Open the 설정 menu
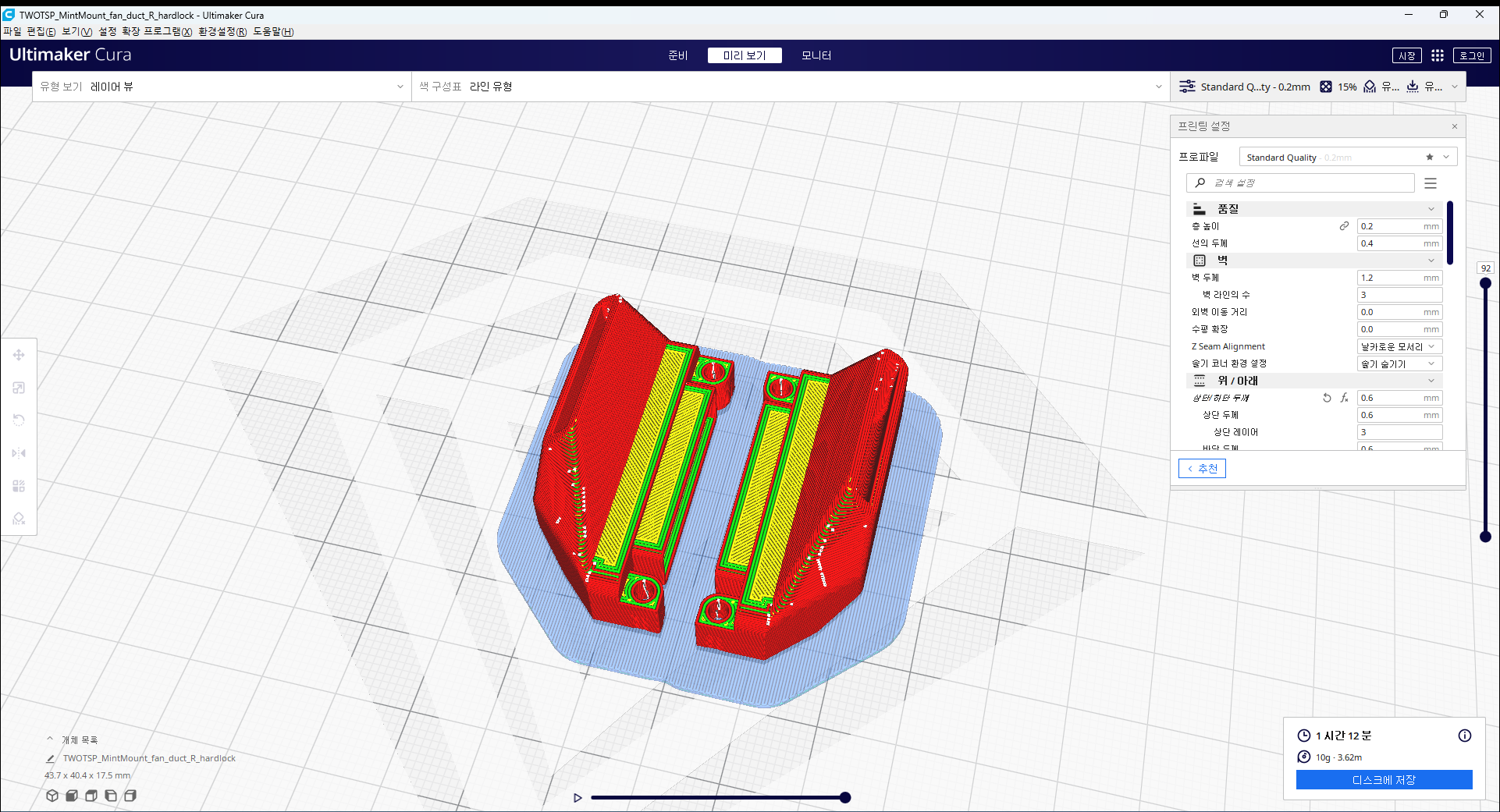Image resolution: width=1500 pixels, height=812 pixels. 108,31
